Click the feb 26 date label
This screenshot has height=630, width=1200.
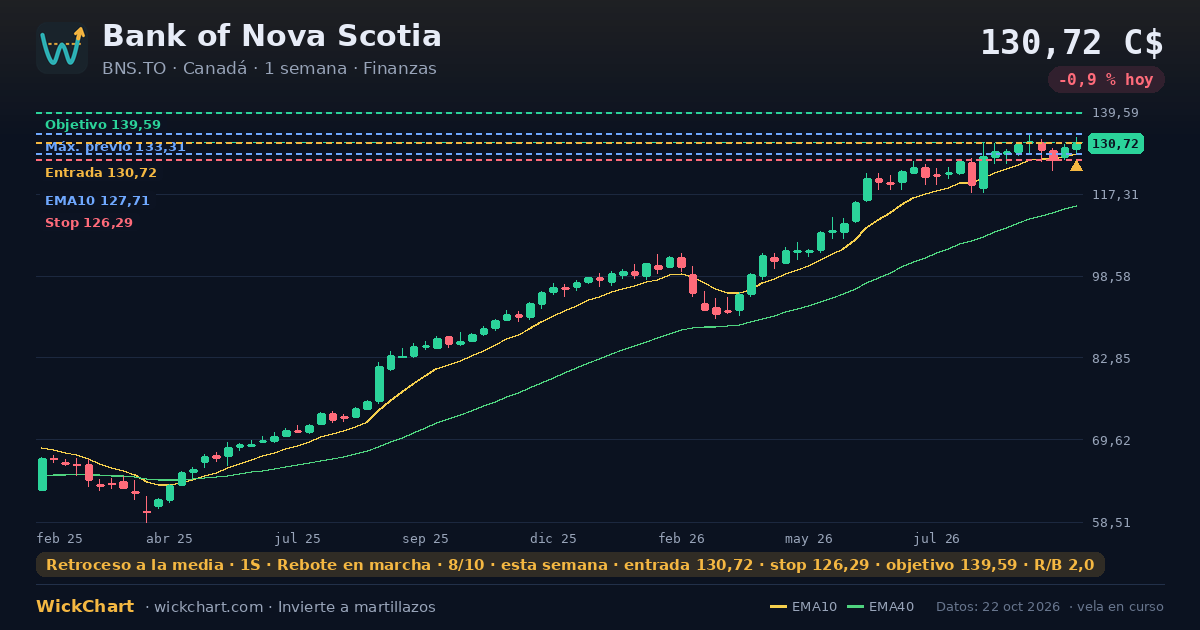coord(682,538)
